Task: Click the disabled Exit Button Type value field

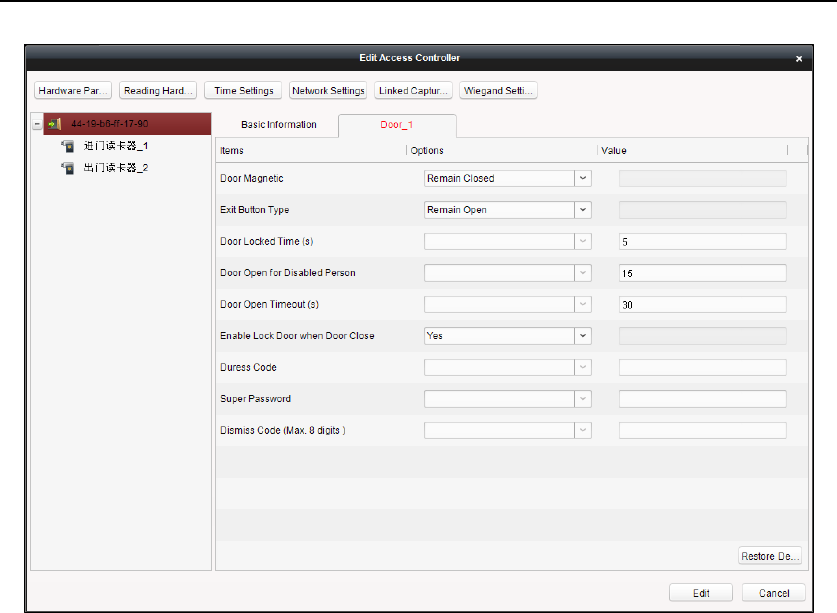Action: (702, 210)
